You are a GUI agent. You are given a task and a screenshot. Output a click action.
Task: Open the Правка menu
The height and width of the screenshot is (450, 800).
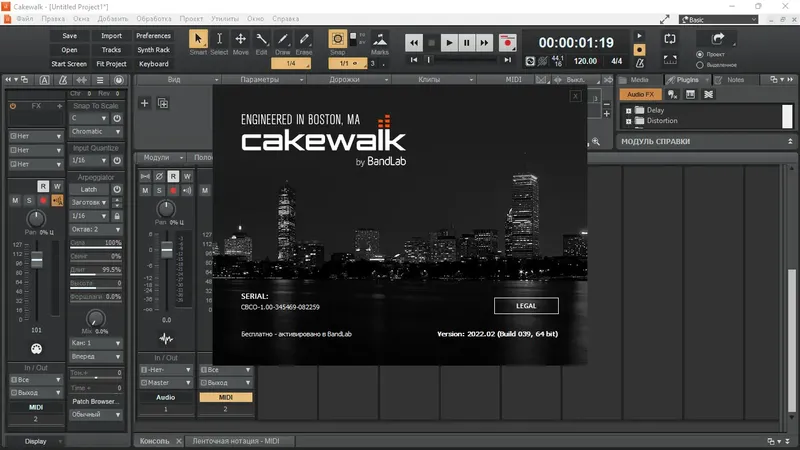click(53, 19)
